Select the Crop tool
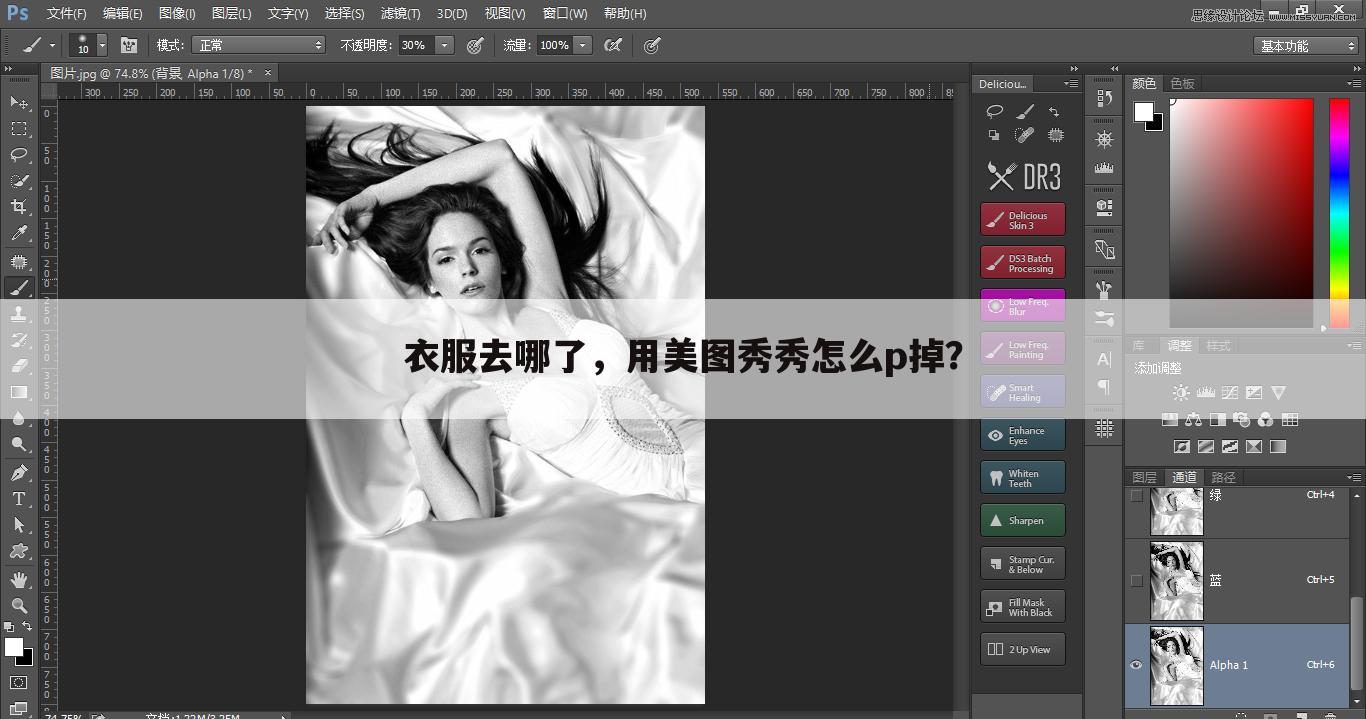Image resolution: width=1366 pixels, height=719 pixels. [x=19, y=207]
